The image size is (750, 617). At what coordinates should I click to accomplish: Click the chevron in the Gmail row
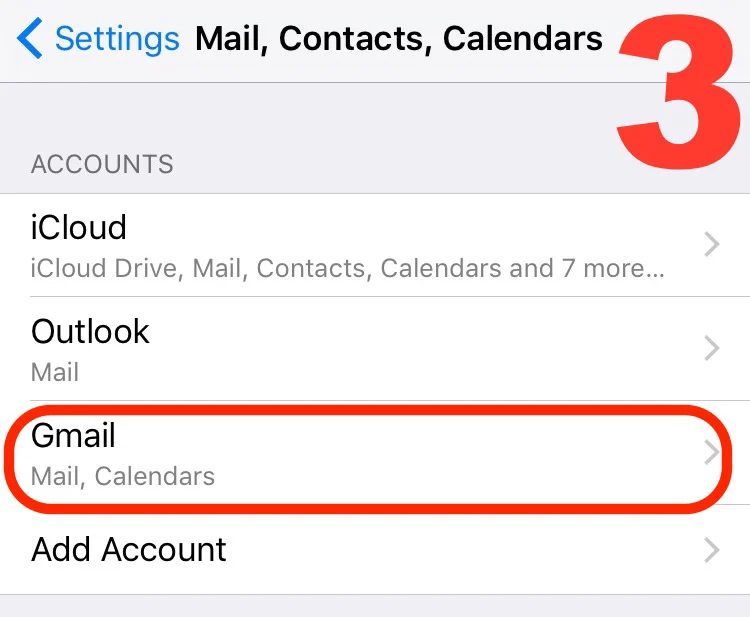point(712,452)
